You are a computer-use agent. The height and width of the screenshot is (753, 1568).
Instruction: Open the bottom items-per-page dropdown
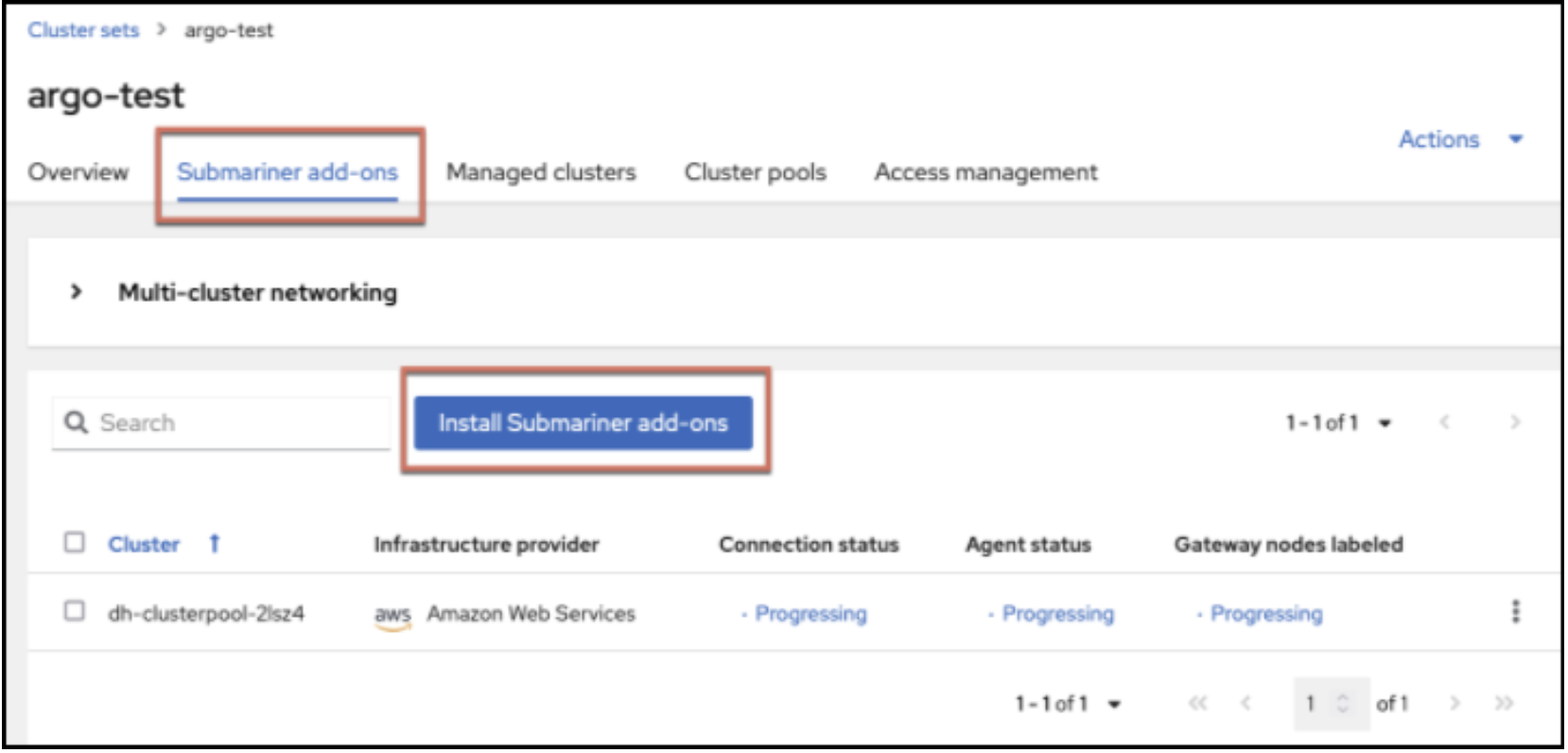tap(1067, 704)
